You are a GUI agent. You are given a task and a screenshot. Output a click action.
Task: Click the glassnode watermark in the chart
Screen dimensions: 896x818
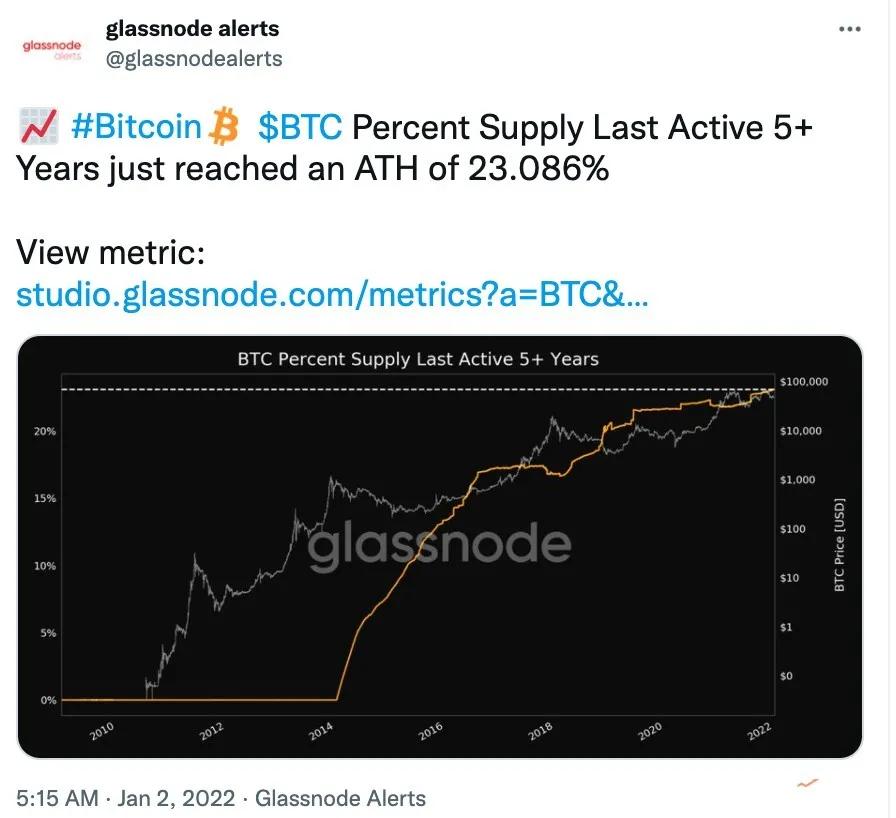pos(439,544)
